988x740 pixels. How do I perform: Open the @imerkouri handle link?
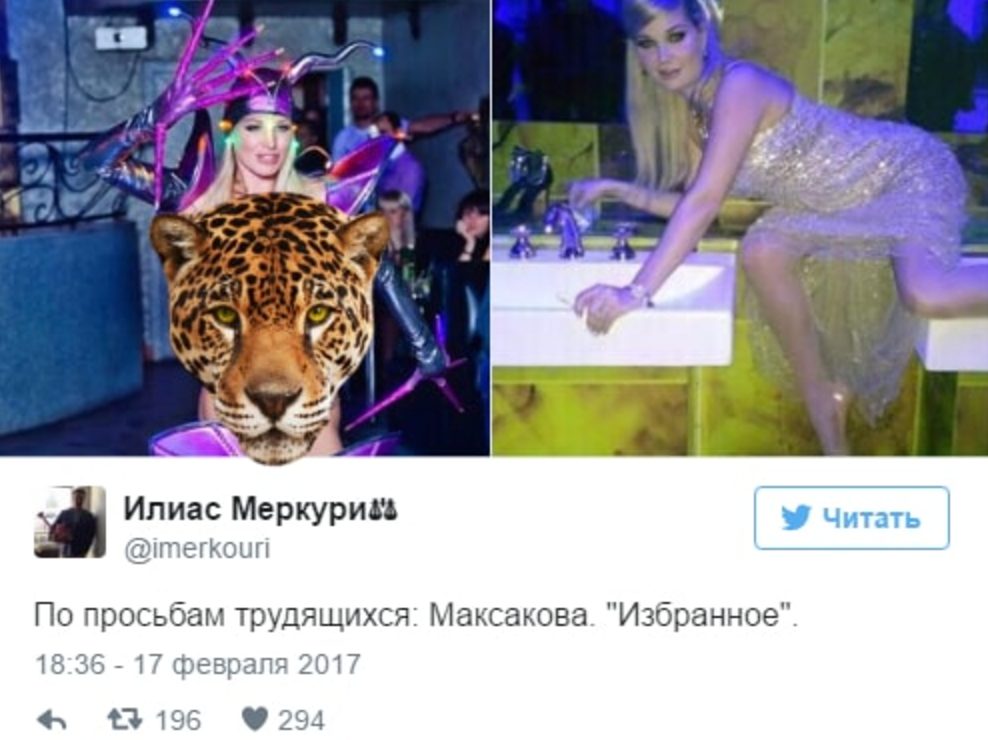tap(197, 548)
